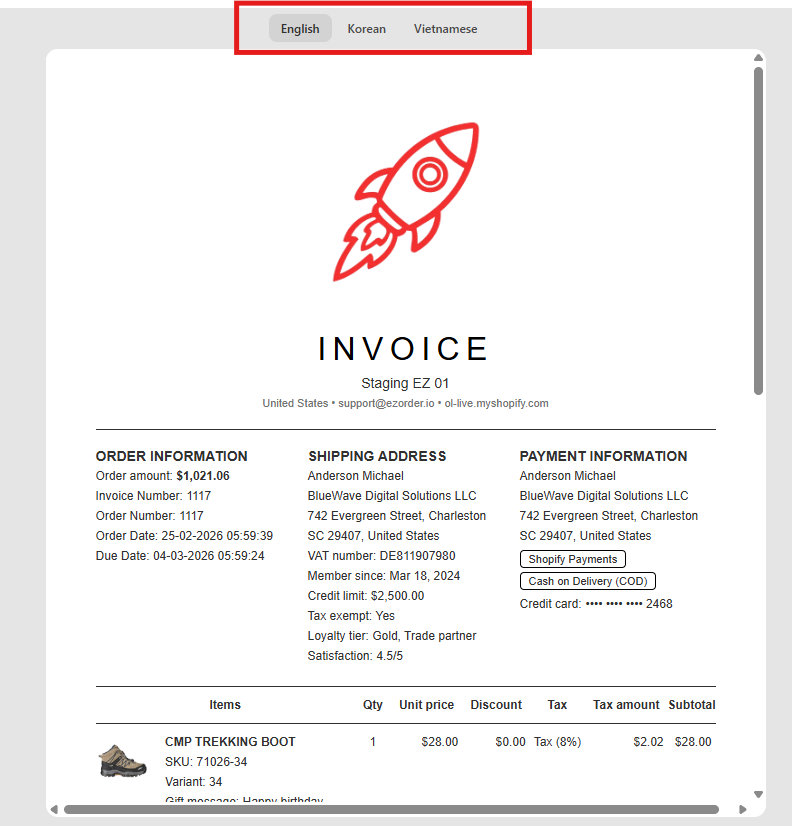This screenshot has height=826, width=792.
Task: Switch to the Vietnamese language tab
Action: pyautogui.click(x=445, y=28)
